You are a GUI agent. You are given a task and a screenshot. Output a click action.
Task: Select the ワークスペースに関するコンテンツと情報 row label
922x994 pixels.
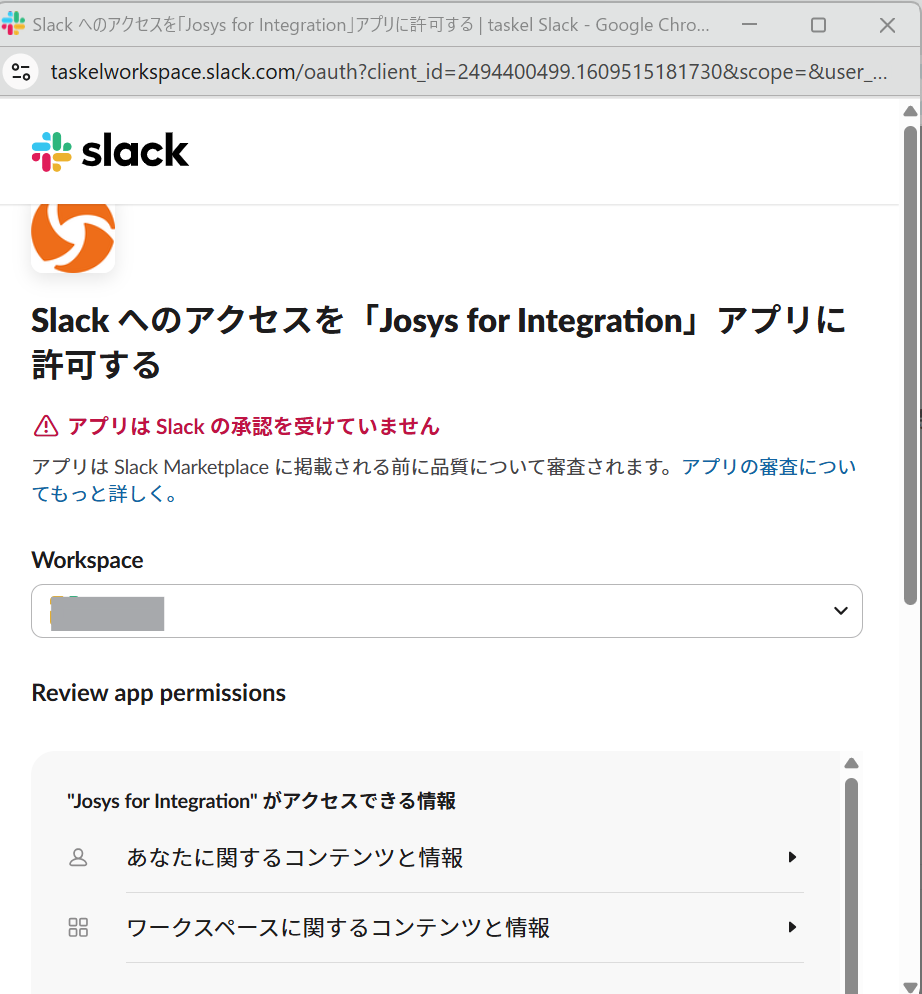338,927
